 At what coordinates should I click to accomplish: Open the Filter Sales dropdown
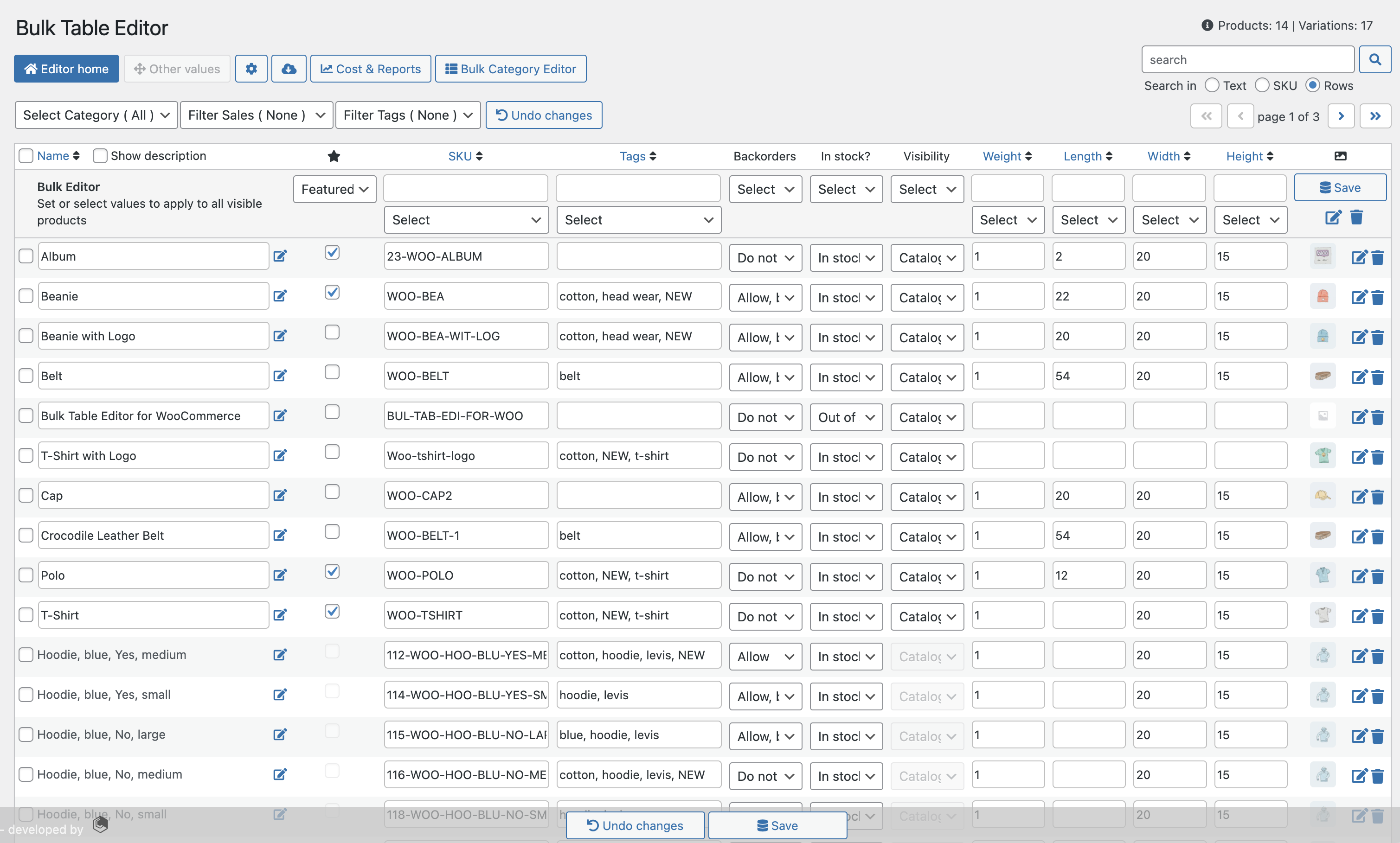[256, 115]
